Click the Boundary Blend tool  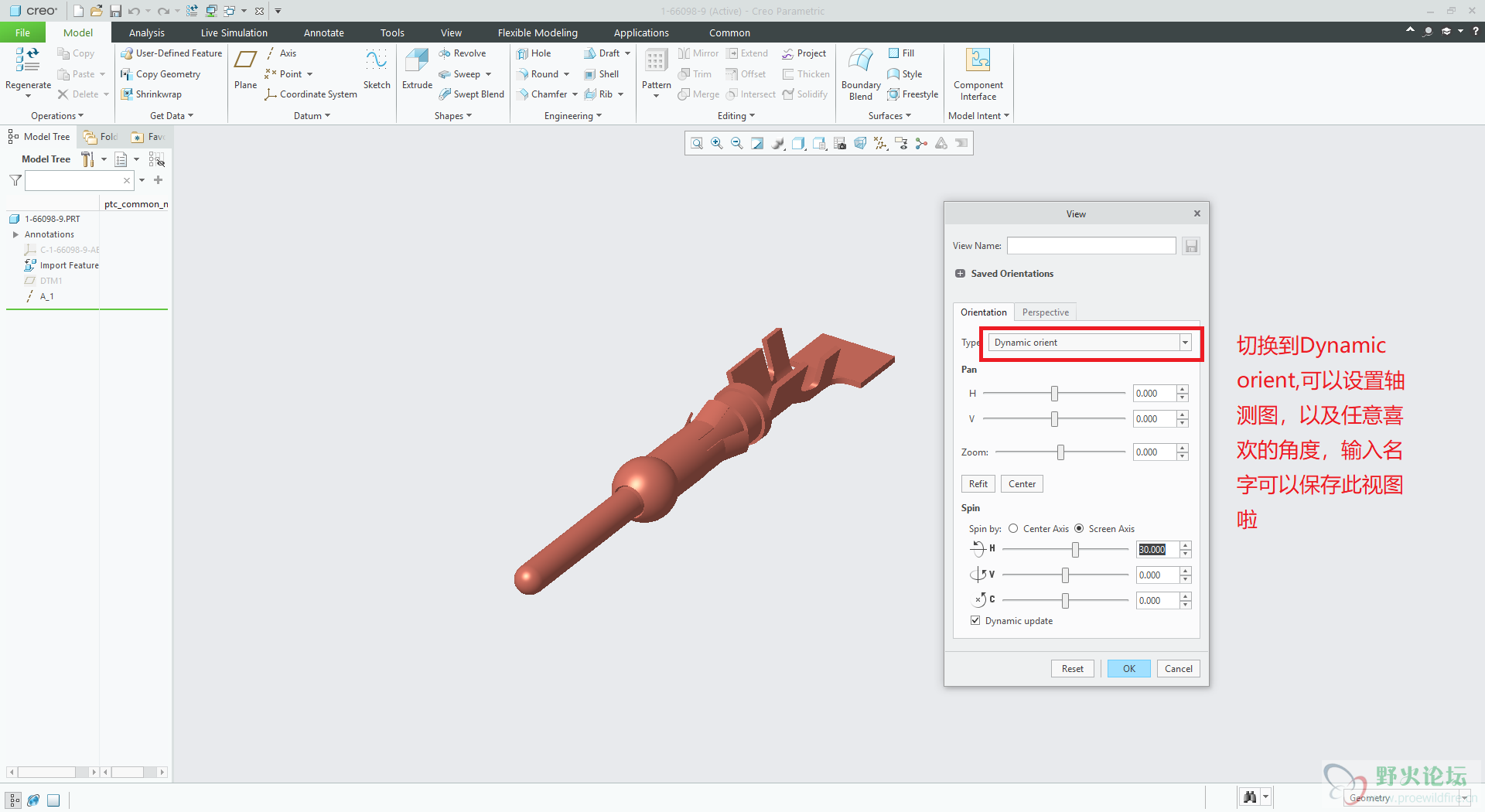(x=861, y=73)
